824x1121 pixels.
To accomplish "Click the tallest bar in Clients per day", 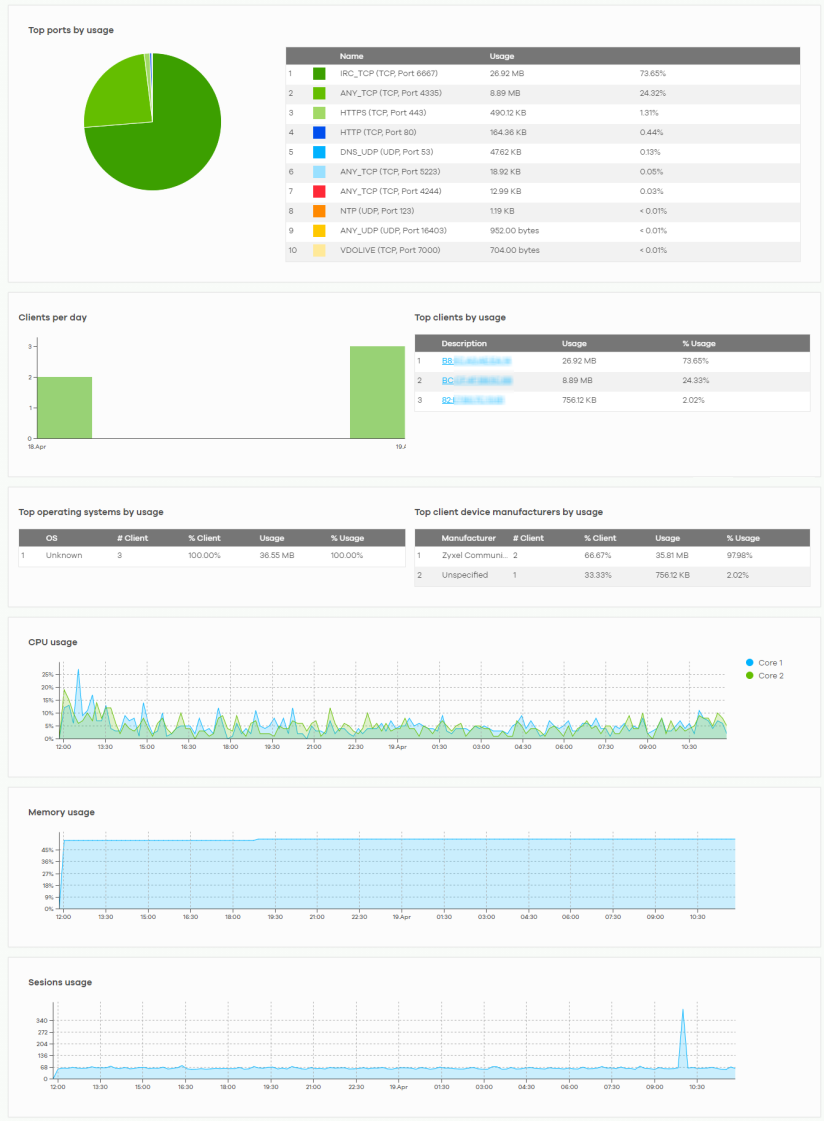I will [x=377, y=392].
